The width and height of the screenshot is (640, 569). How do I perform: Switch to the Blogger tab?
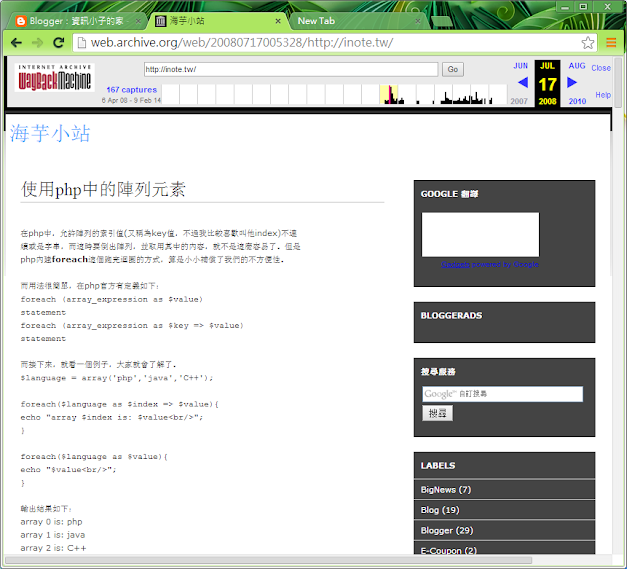75,20
